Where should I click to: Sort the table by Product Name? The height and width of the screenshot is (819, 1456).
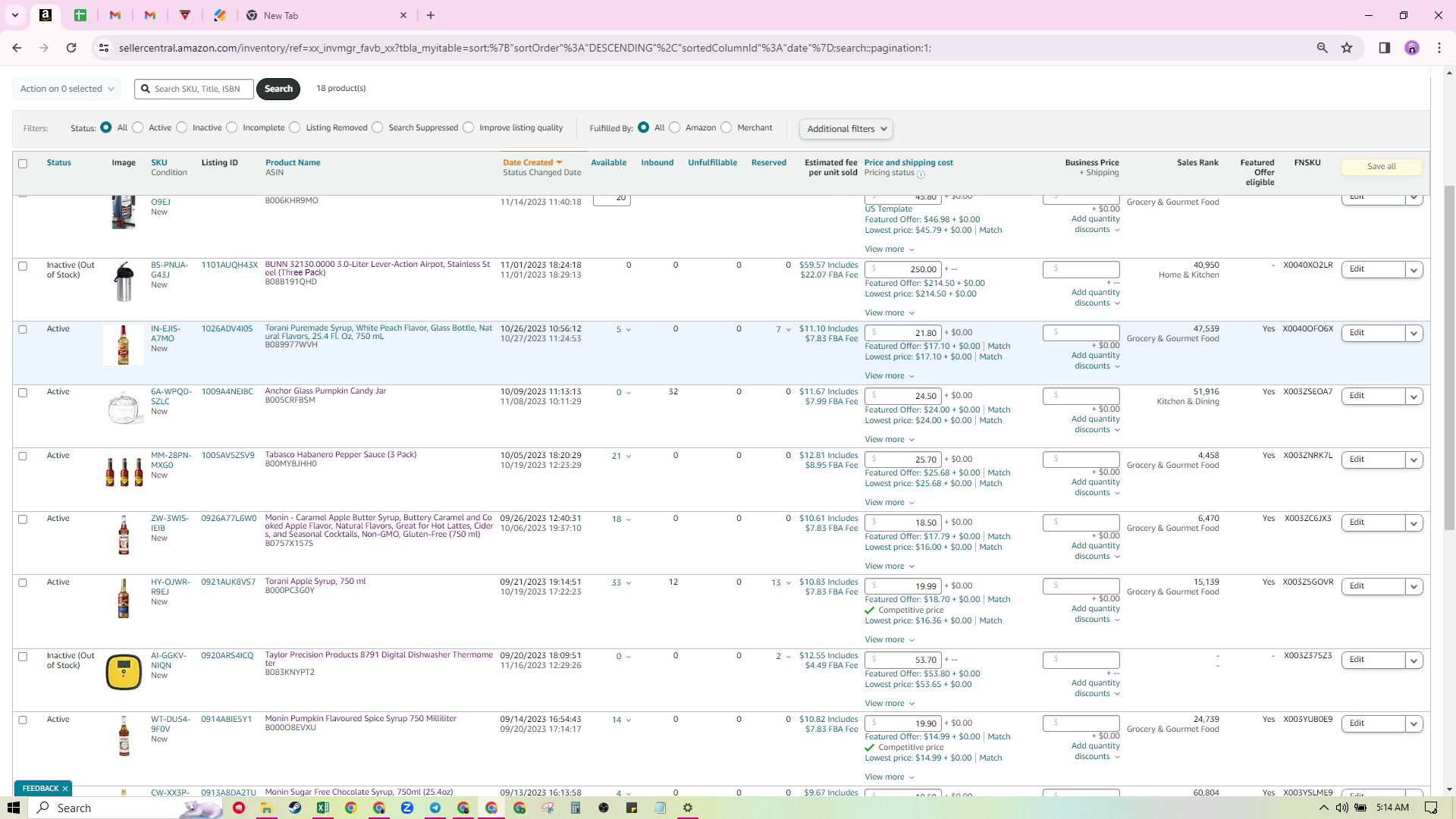(293, 162)
